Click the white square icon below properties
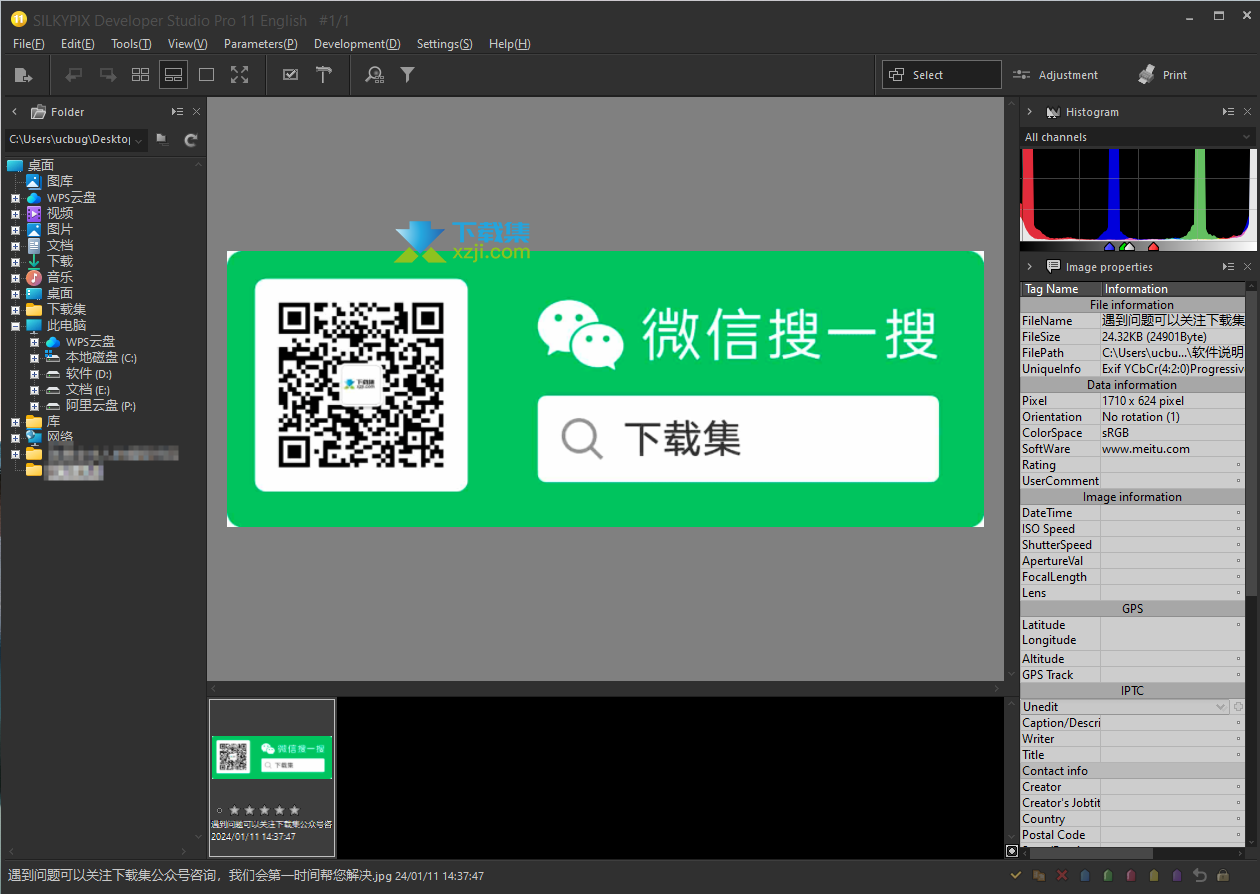This screenshot has width=1260, height=894. click(x=1012, y=851)
